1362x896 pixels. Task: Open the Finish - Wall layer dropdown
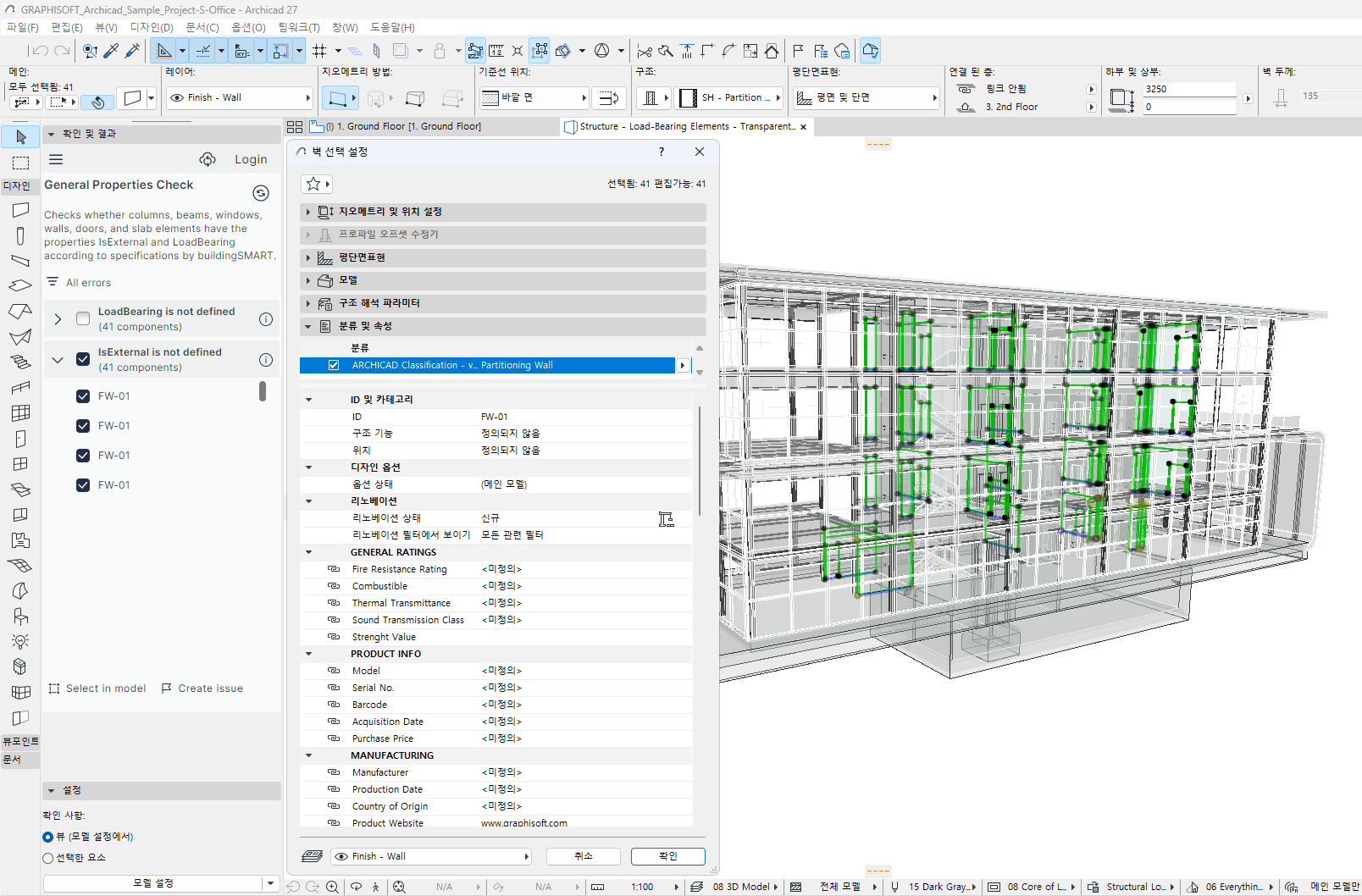tap(239, 97)
